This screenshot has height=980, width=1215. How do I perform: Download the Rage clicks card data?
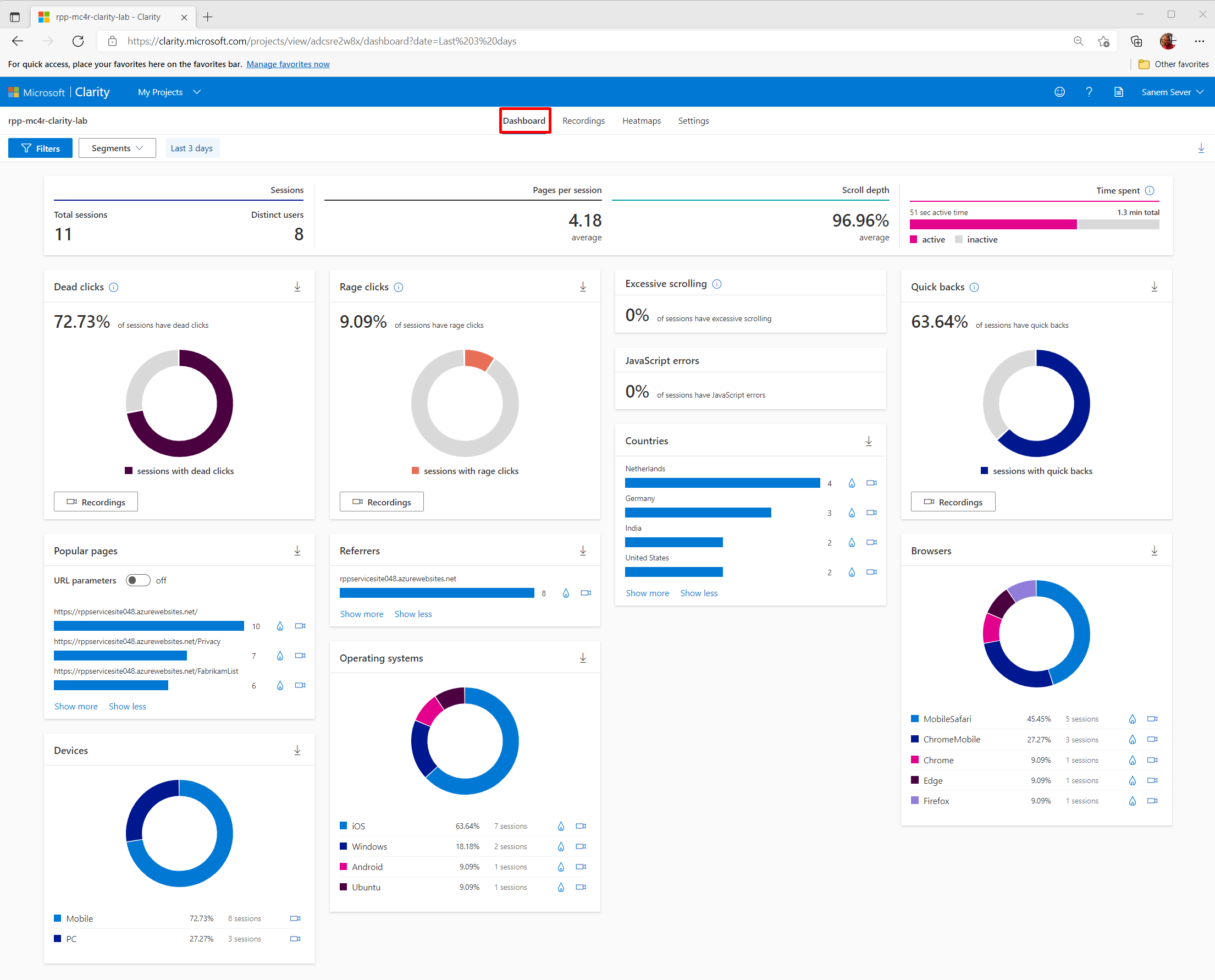[583, 287]
